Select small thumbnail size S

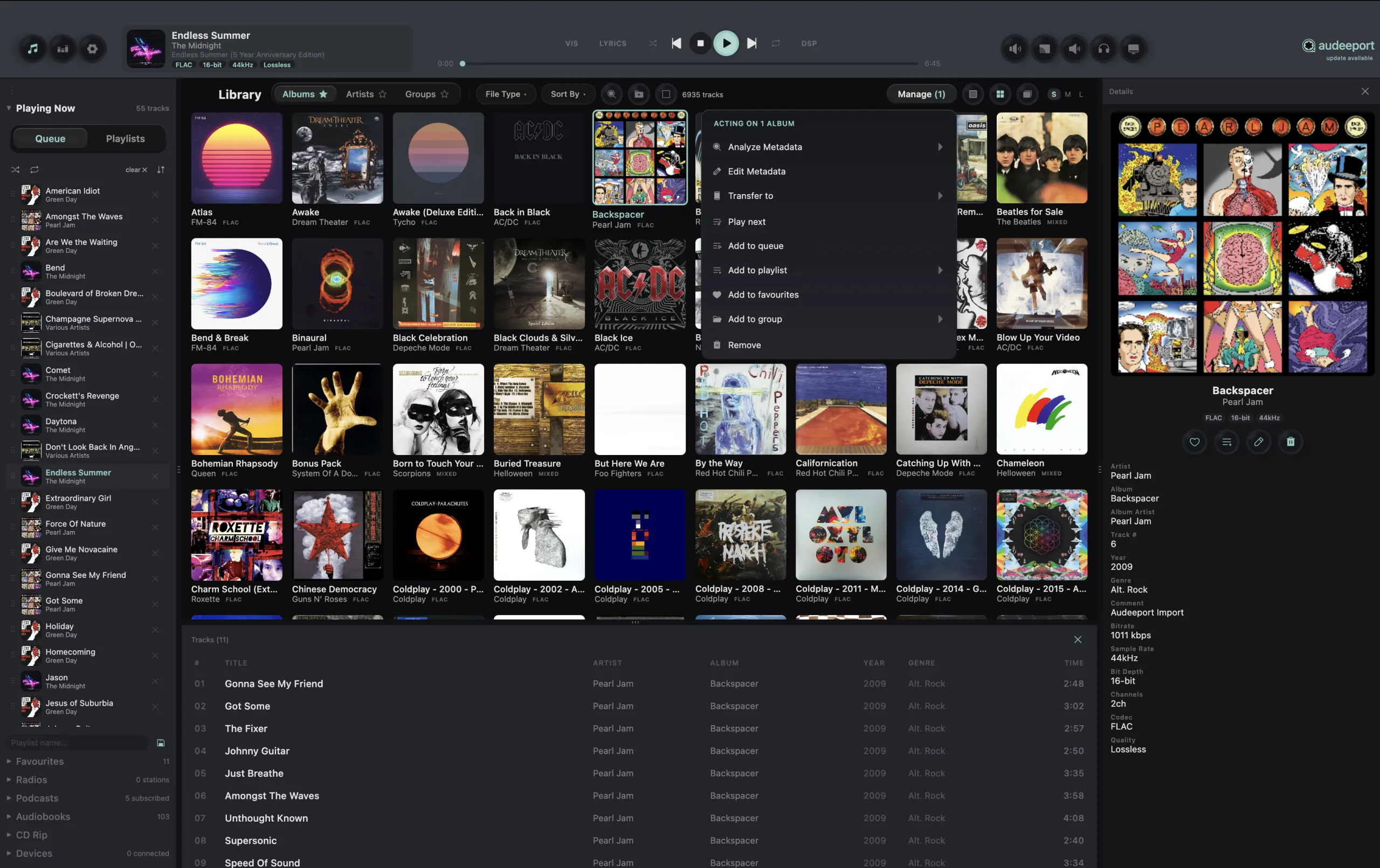pos(1053,94)
